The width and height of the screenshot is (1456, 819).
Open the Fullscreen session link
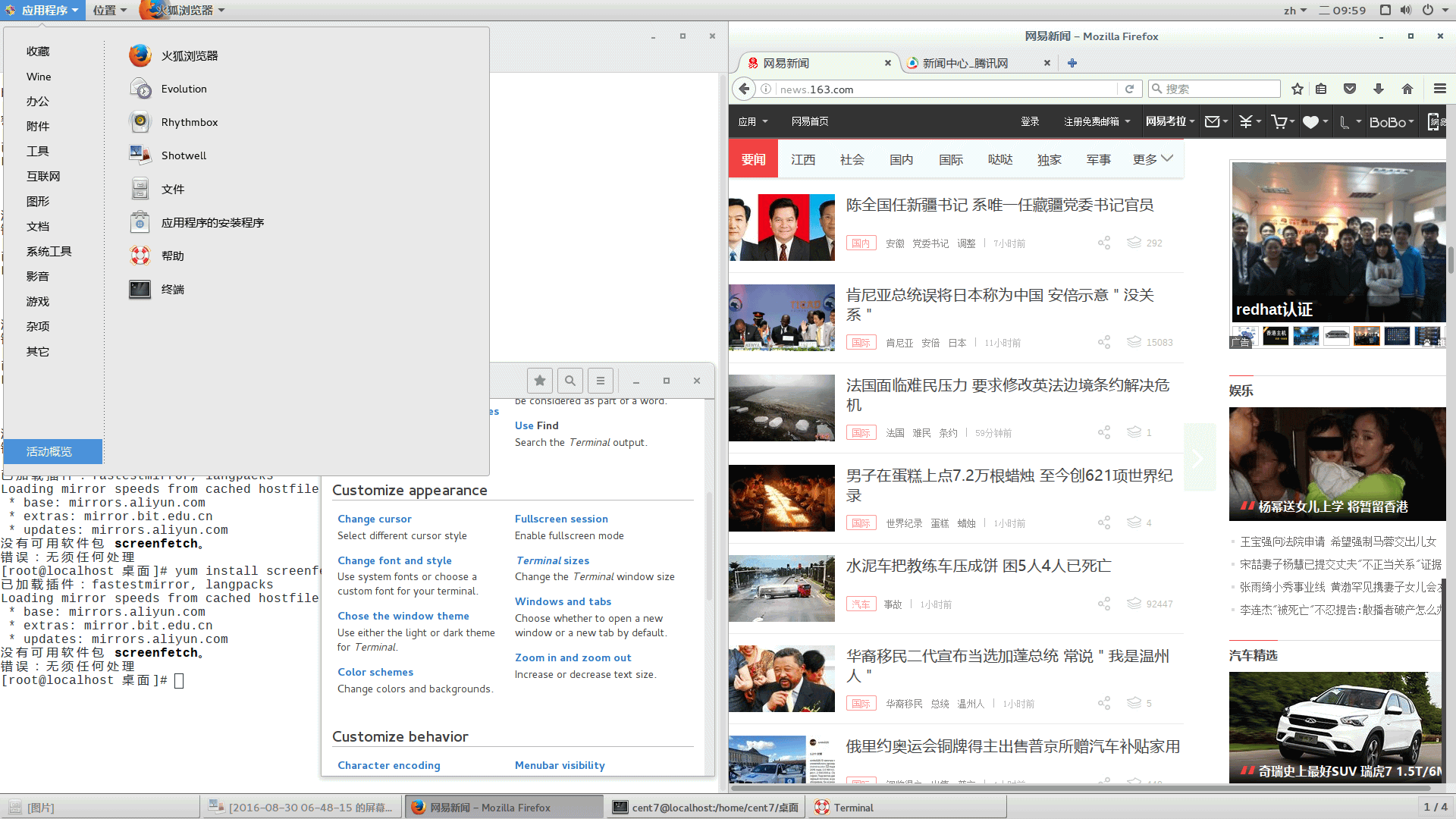pos(561,519)
